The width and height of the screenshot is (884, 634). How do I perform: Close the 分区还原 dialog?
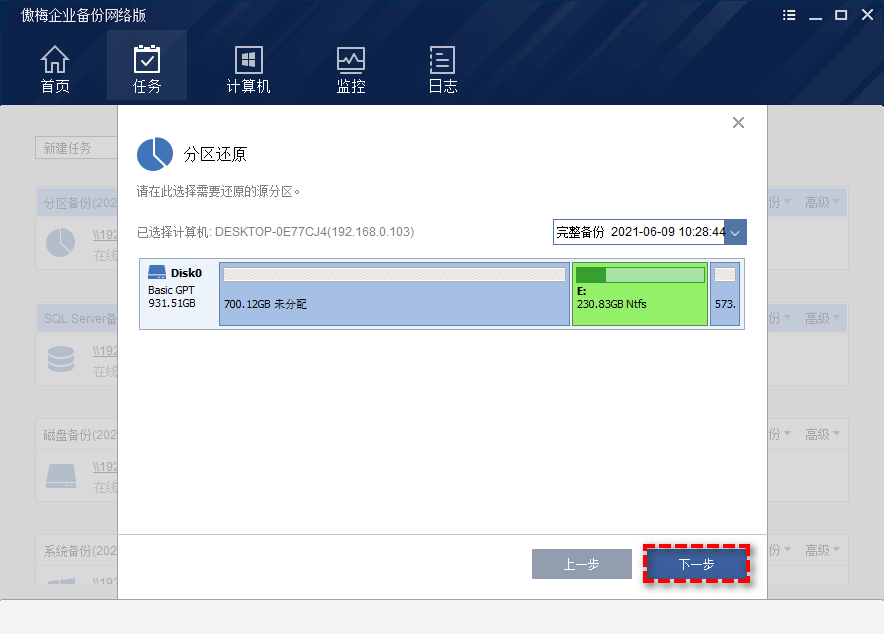pos(738,123)
